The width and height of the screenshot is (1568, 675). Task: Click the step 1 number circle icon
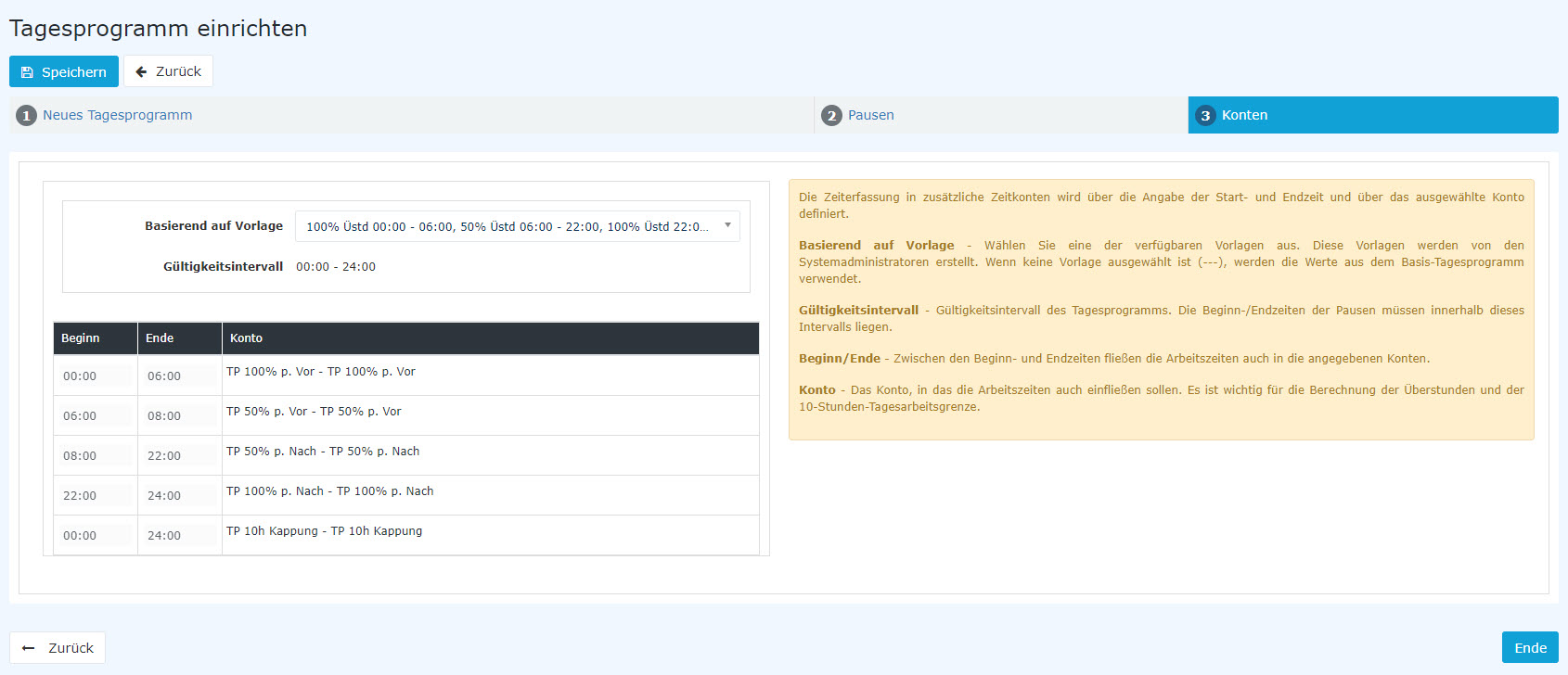pos(26,116)
